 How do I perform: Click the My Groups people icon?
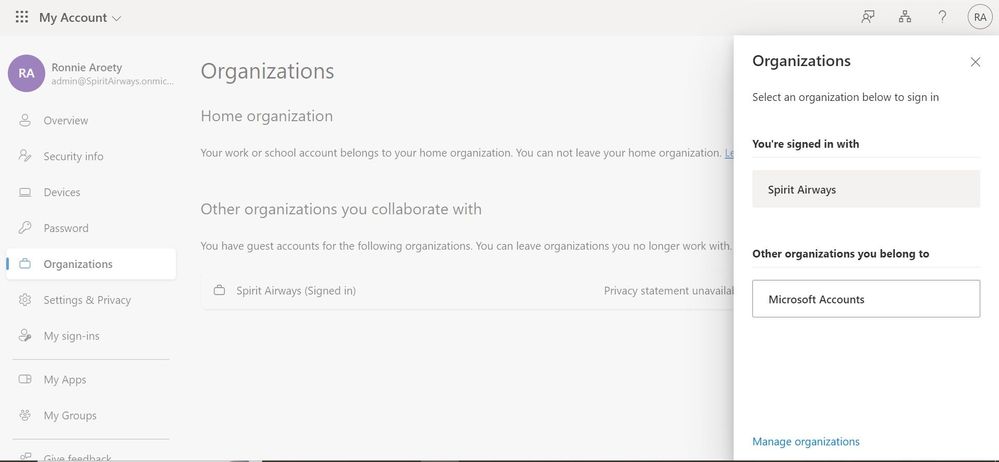tap(25, 415)
